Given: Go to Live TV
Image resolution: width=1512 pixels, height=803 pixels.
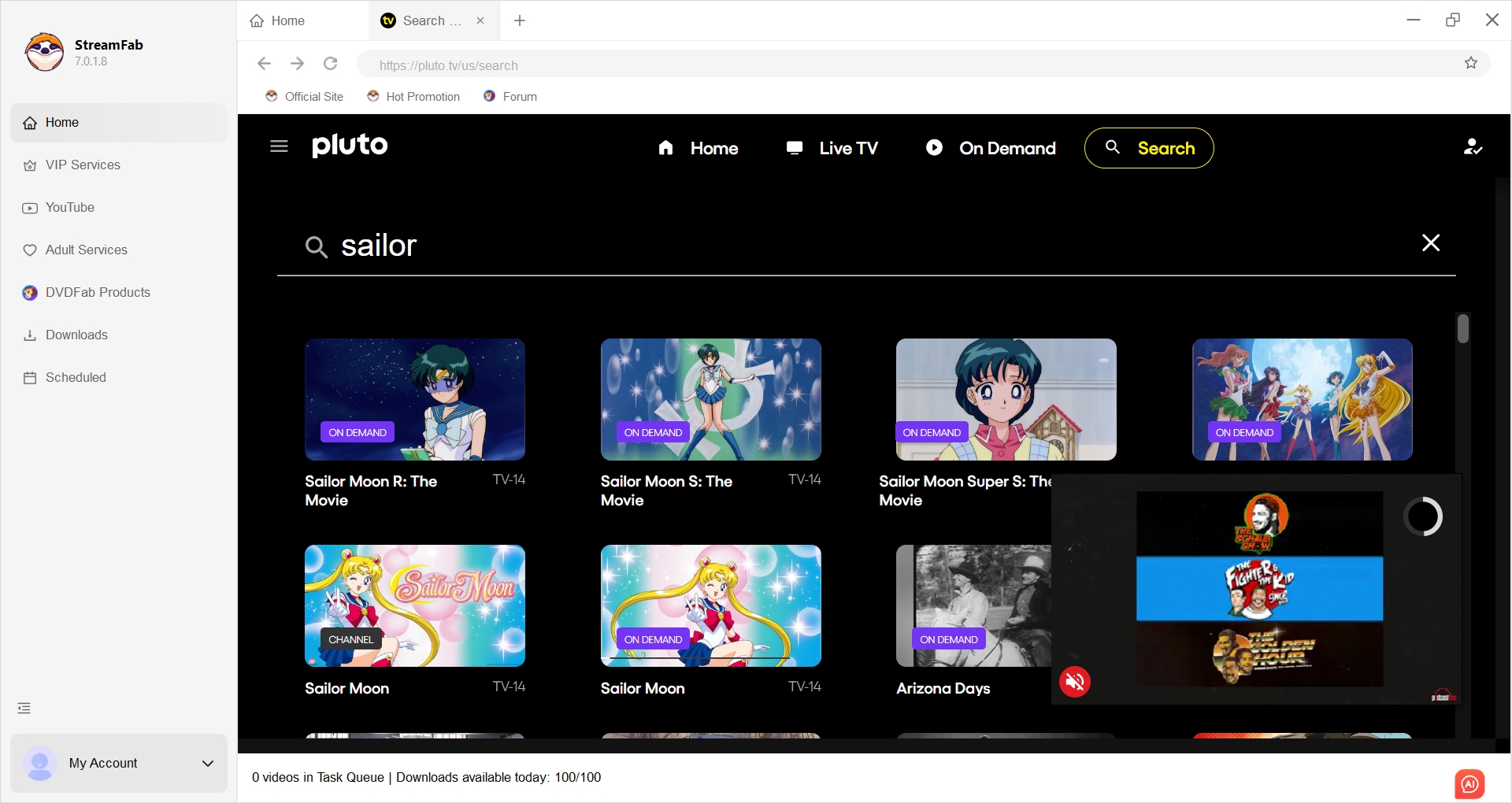Looking at the screenshot, I should pyautogui.click(x=832, y=148).
